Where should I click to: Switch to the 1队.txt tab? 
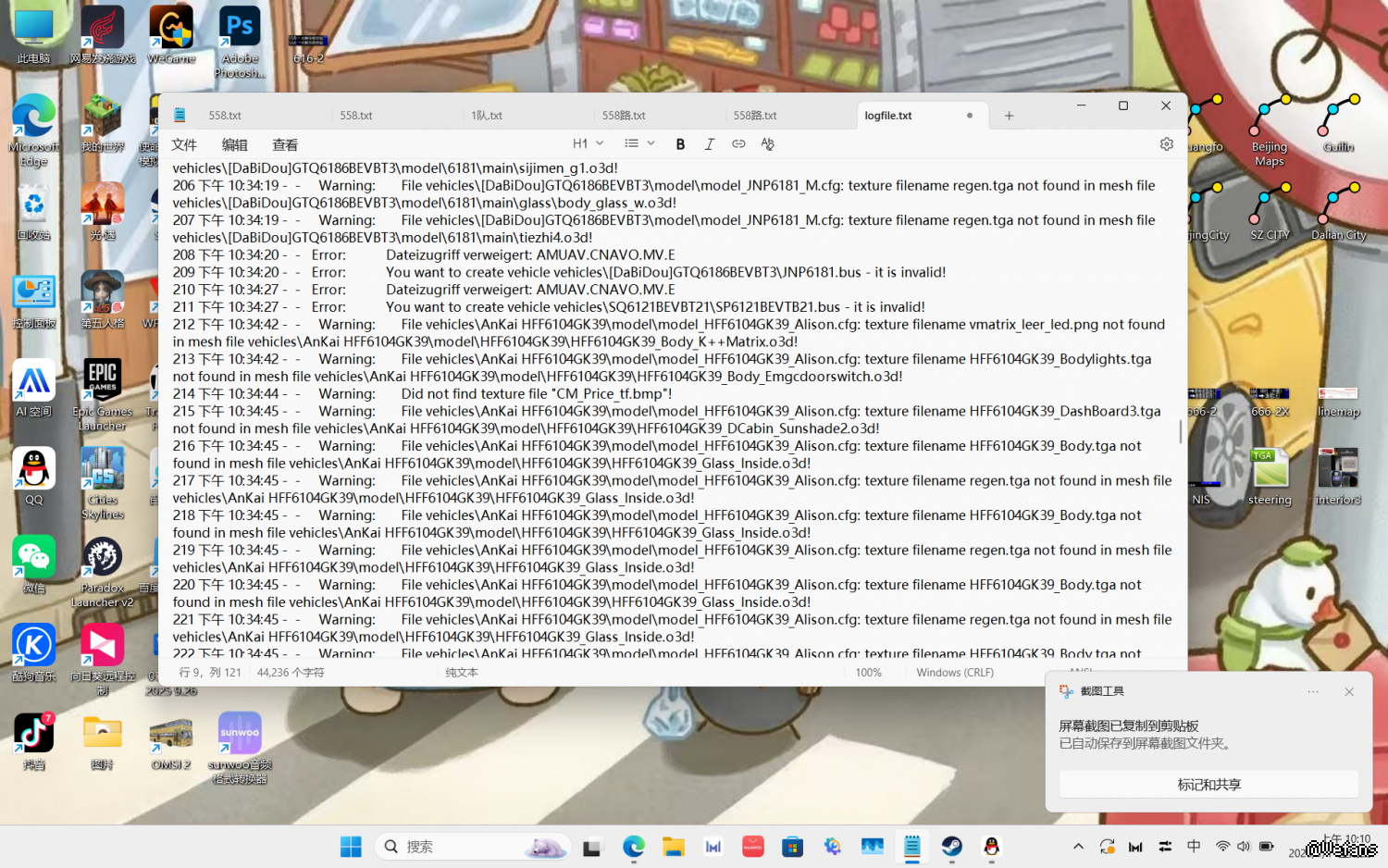[487, 116]
